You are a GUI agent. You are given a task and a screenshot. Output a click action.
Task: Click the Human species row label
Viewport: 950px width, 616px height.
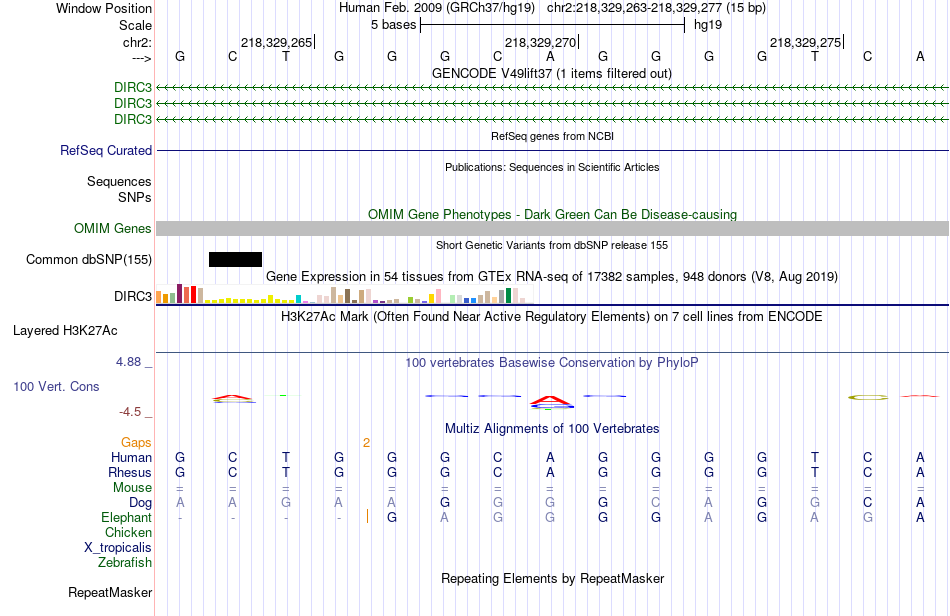(131, 457)
